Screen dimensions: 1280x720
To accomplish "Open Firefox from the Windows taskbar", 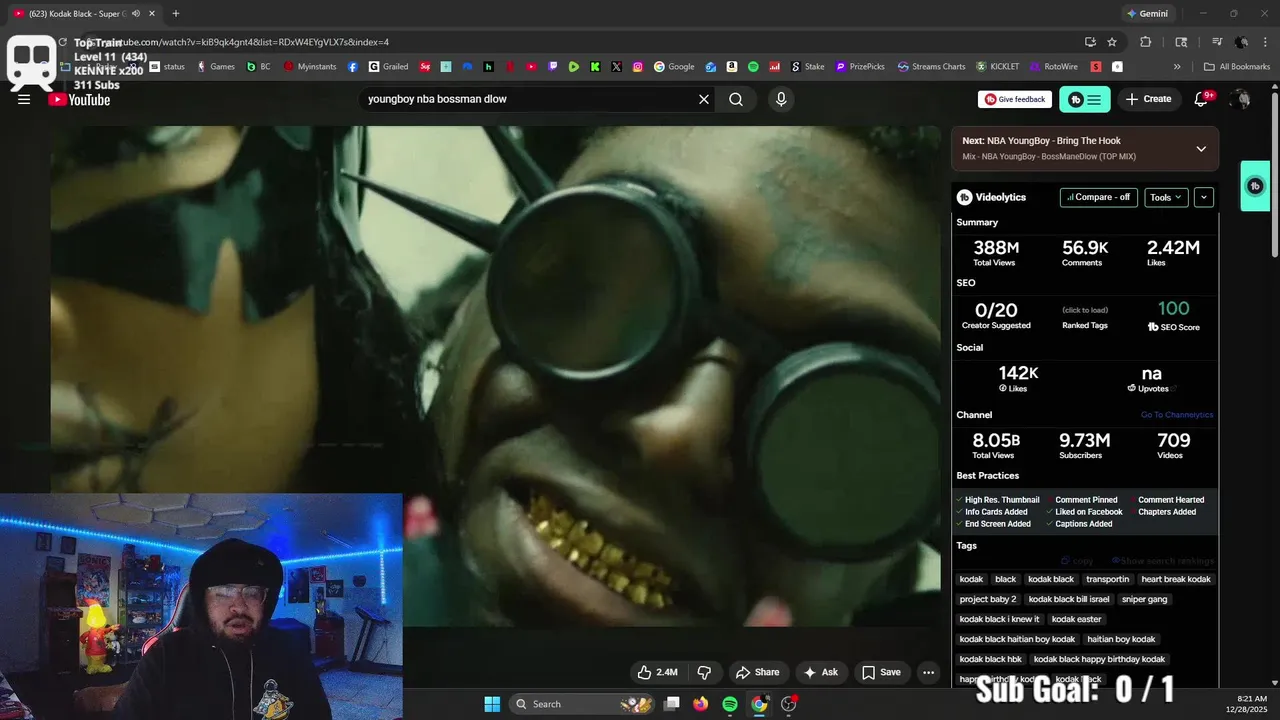I will click(x=701, y=704).
